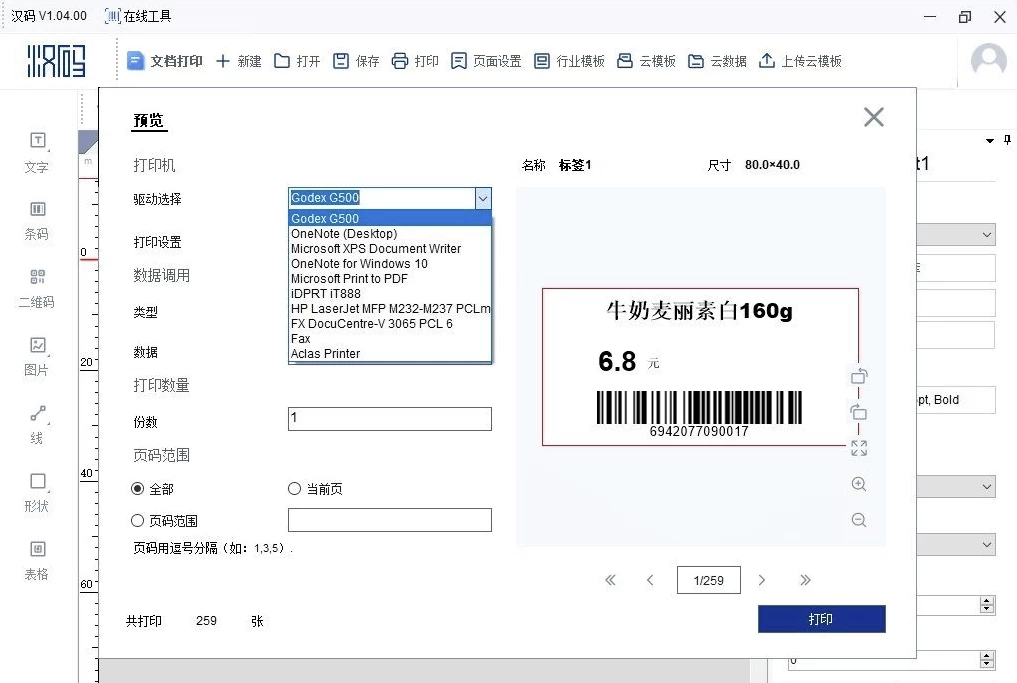The width and height of the screenshot is (1017, 683).
Task: Open 页面设置 in the toolbar
Action: [486, 61]
